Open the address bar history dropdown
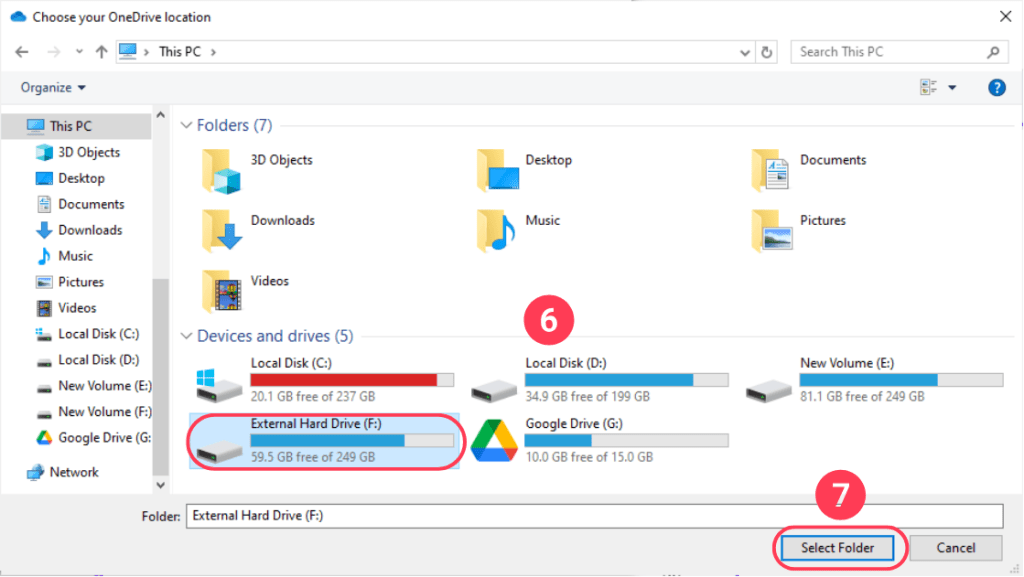 pos(744,51)
